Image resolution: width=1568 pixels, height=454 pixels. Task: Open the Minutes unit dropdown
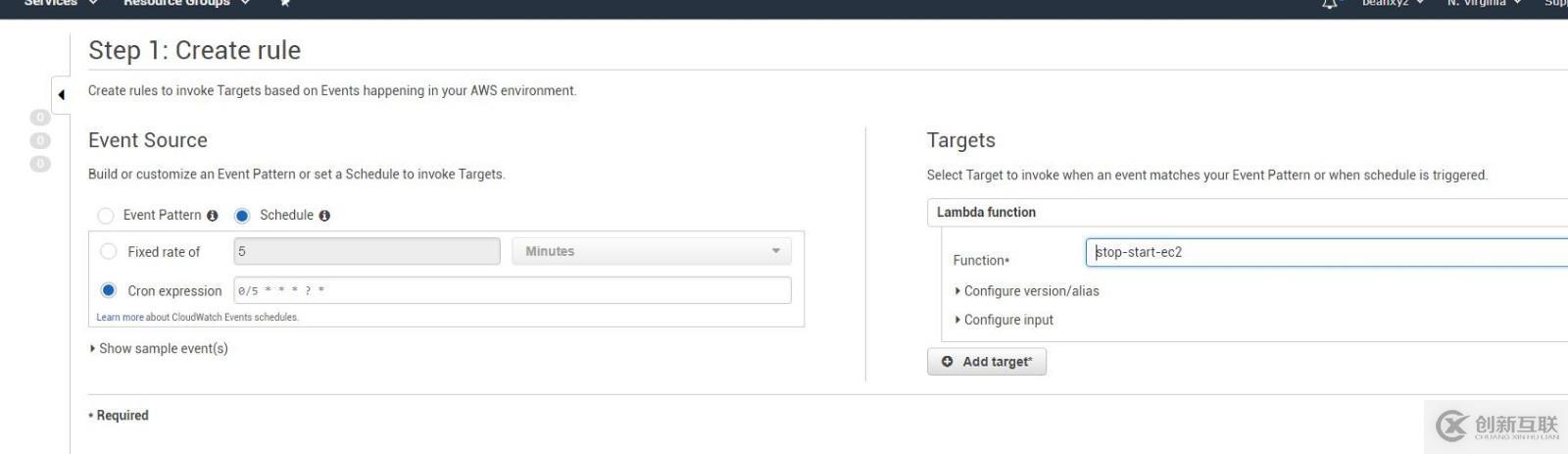click(651, 252)
